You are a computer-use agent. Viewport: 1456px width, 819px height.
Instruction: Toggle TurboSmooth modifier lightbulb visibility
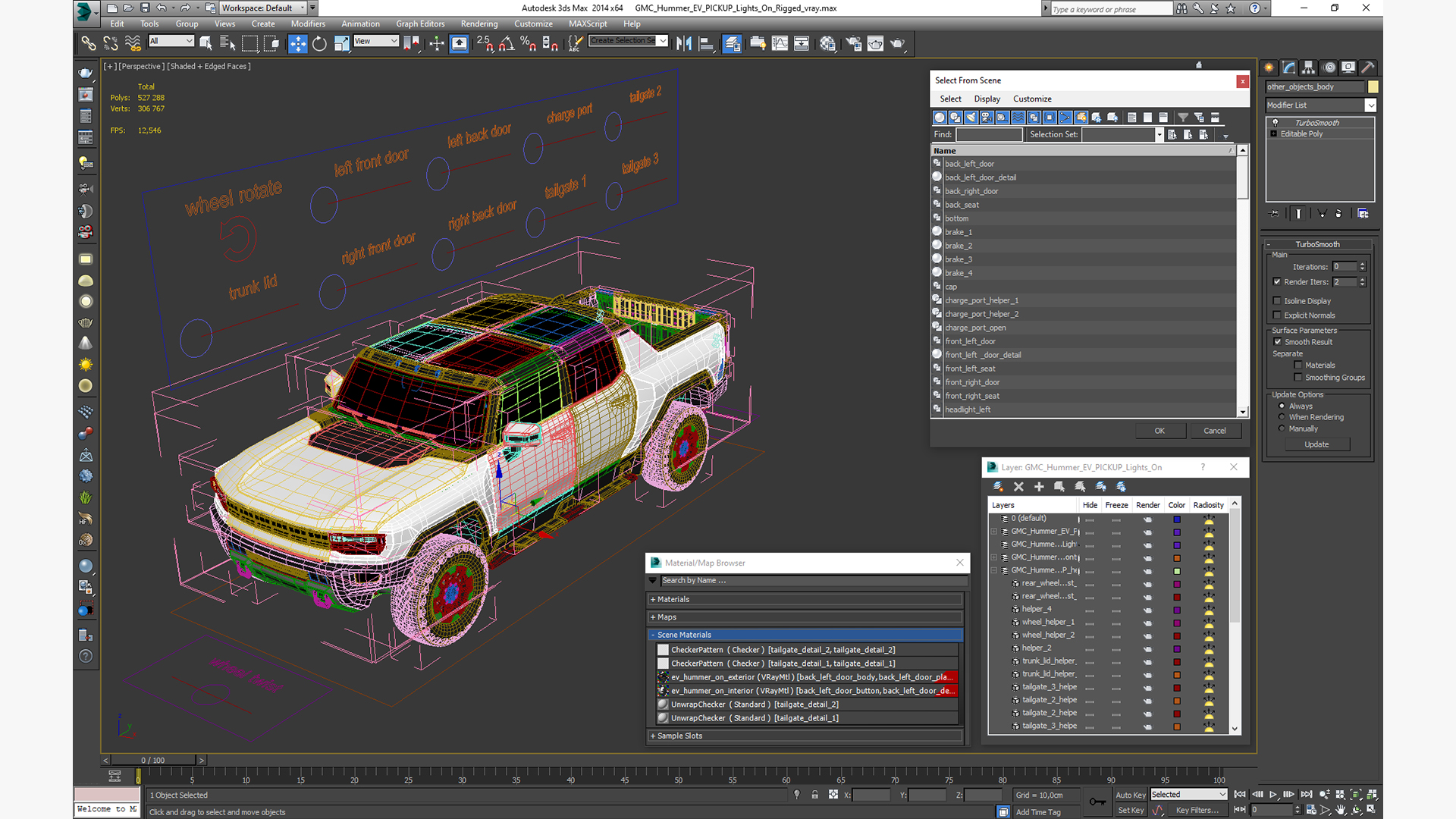point(1275,123)
